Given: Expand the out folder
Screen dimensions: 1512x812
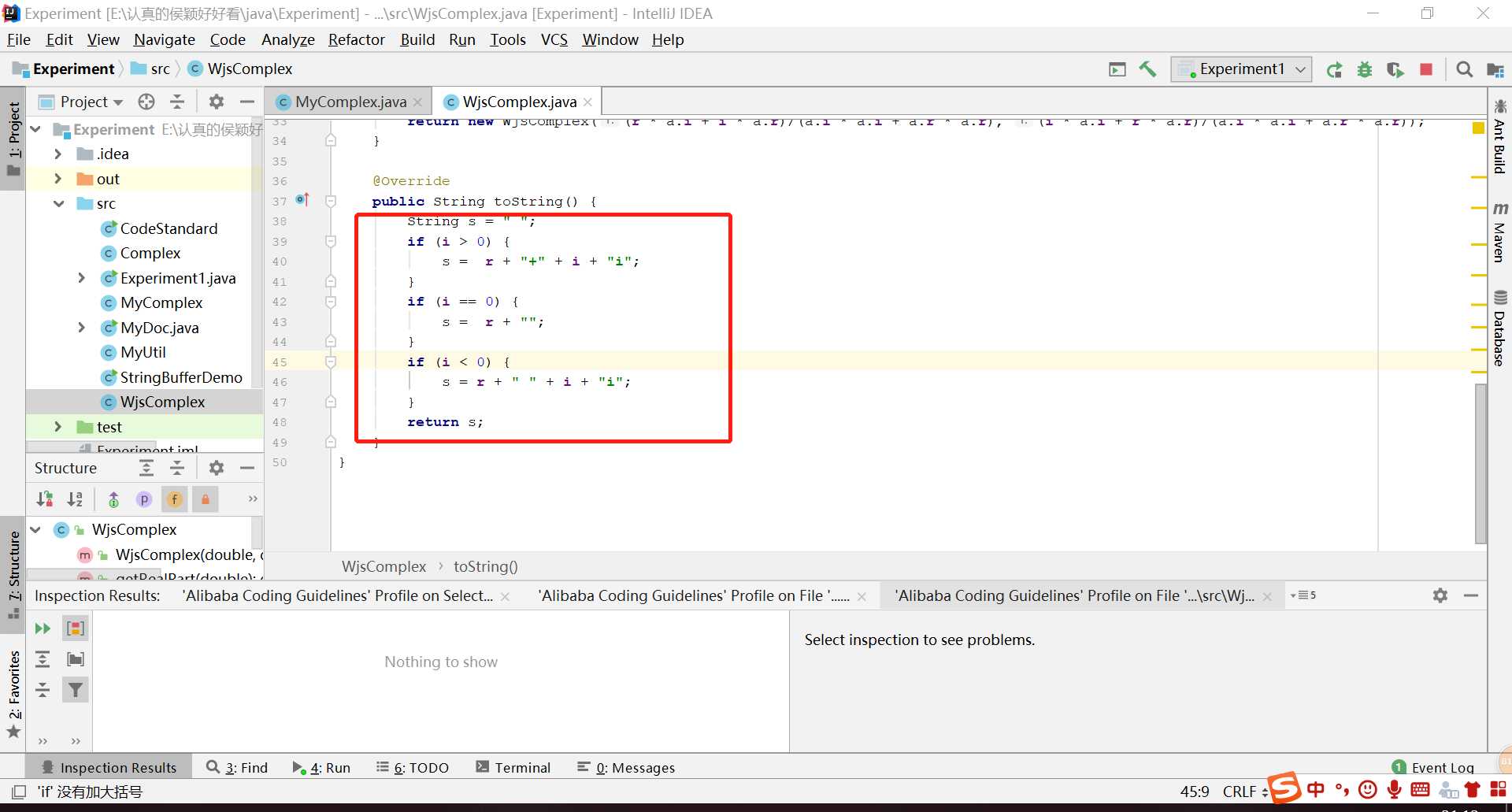Looking at the screenshot, I should click(58, 179).
